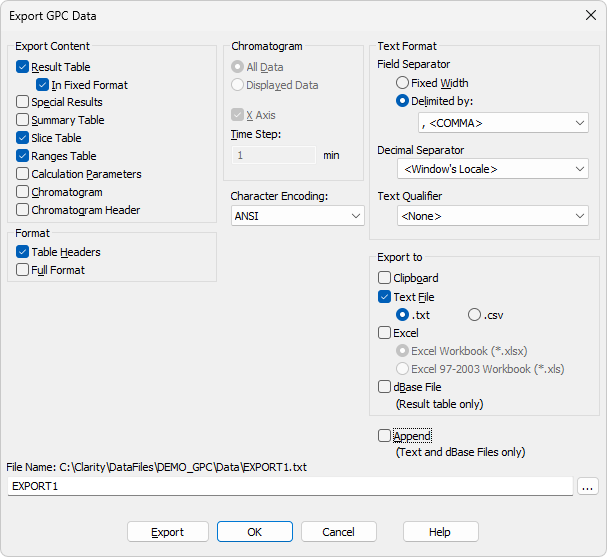Check the Chromatogram Header box
The image size is (607, 557).
coord(22,210)
